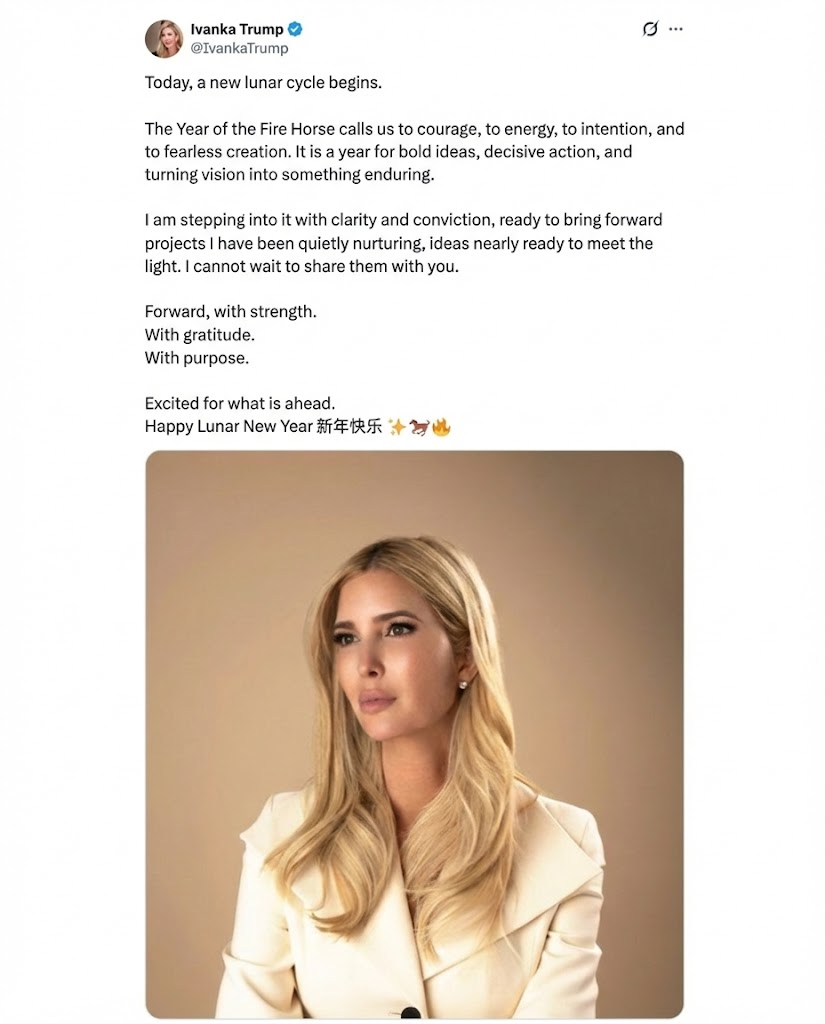This screenshot has height=1024, width=825.
Task: Open the Grok explain-post icon
Action: [650, 29]
